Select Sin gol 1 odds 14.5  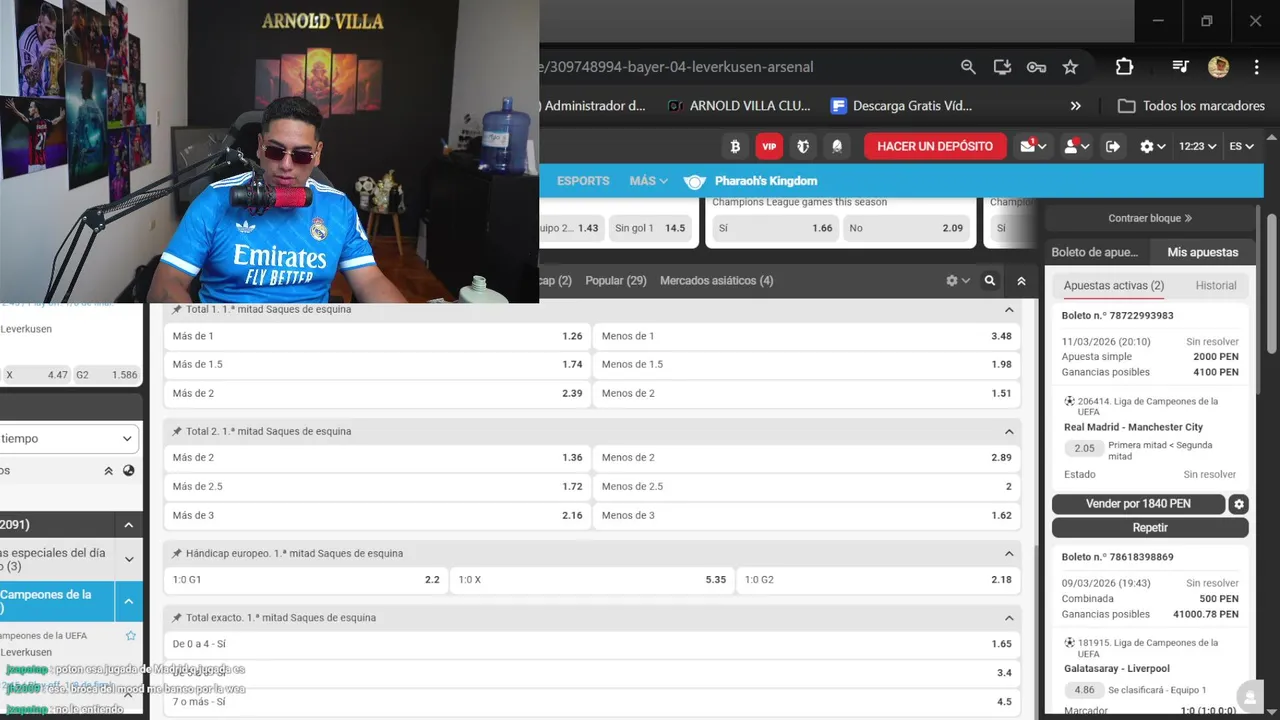649,228
